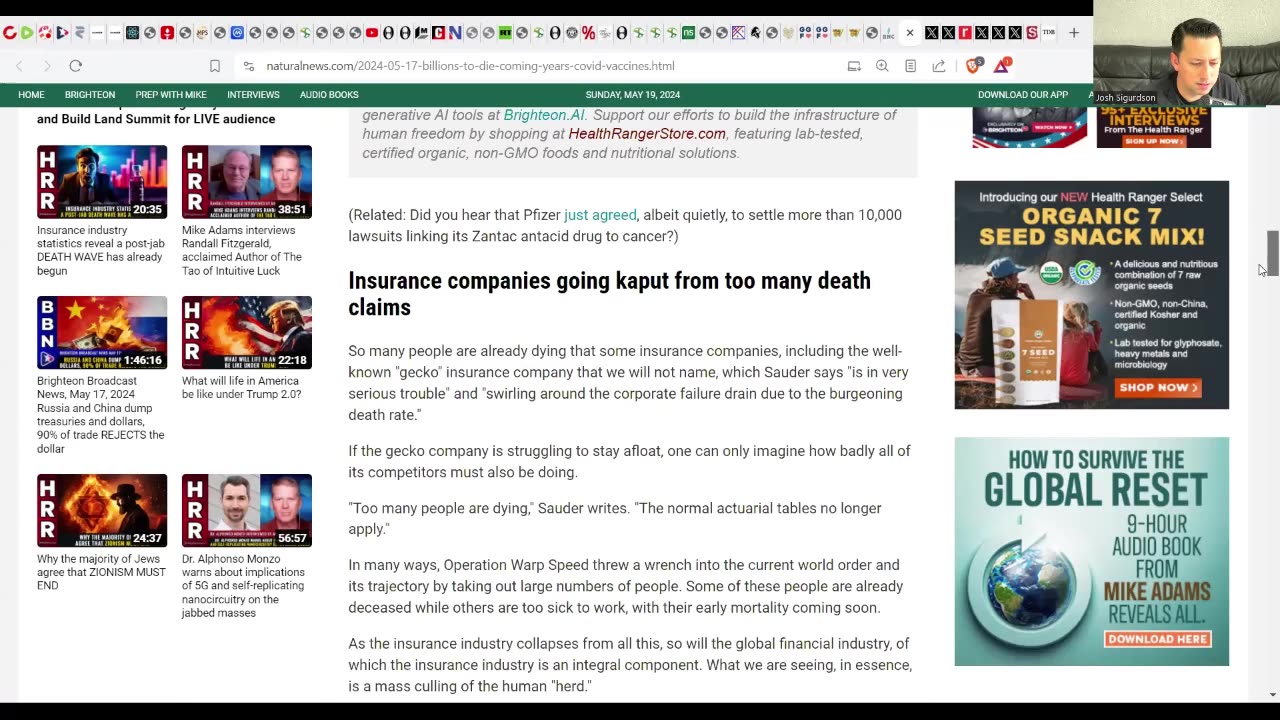Open 'Brighteon Broadcast News, May 17' title
The height and width of the screenshot is (720, 1280).
(101, 415)
